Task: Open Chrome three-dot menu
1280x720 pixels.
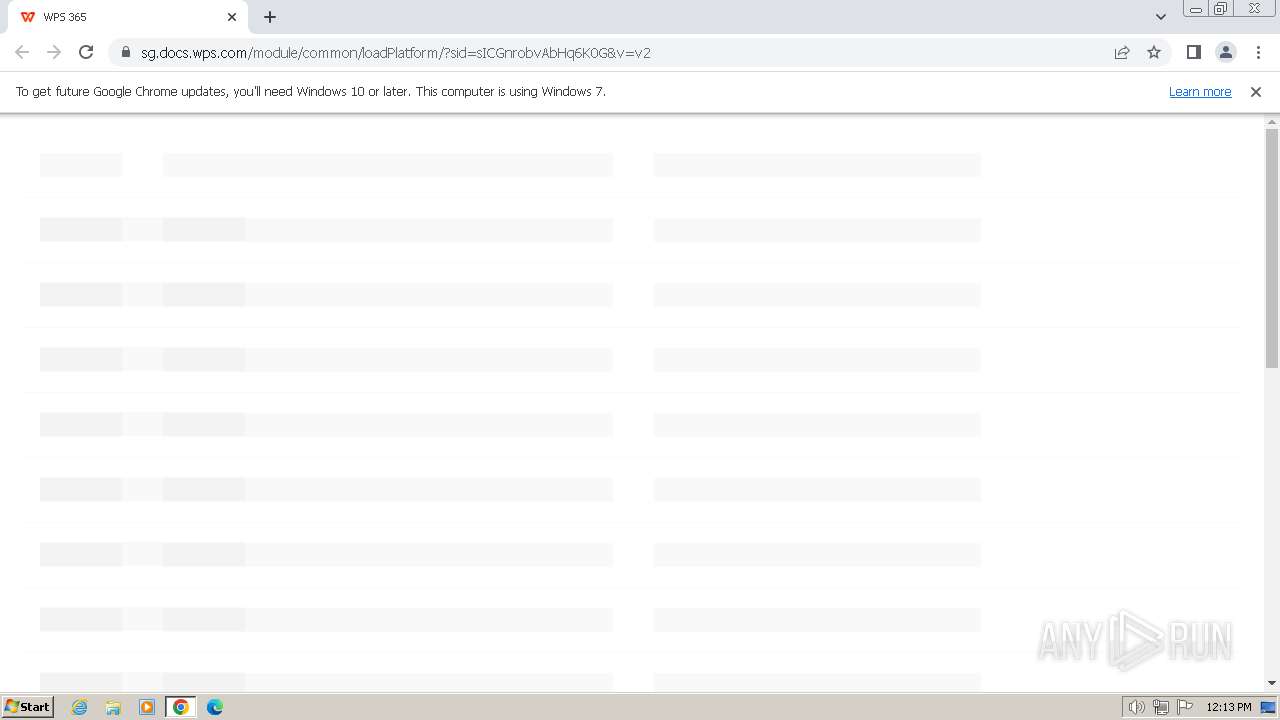Action: tap(1258, 52)
